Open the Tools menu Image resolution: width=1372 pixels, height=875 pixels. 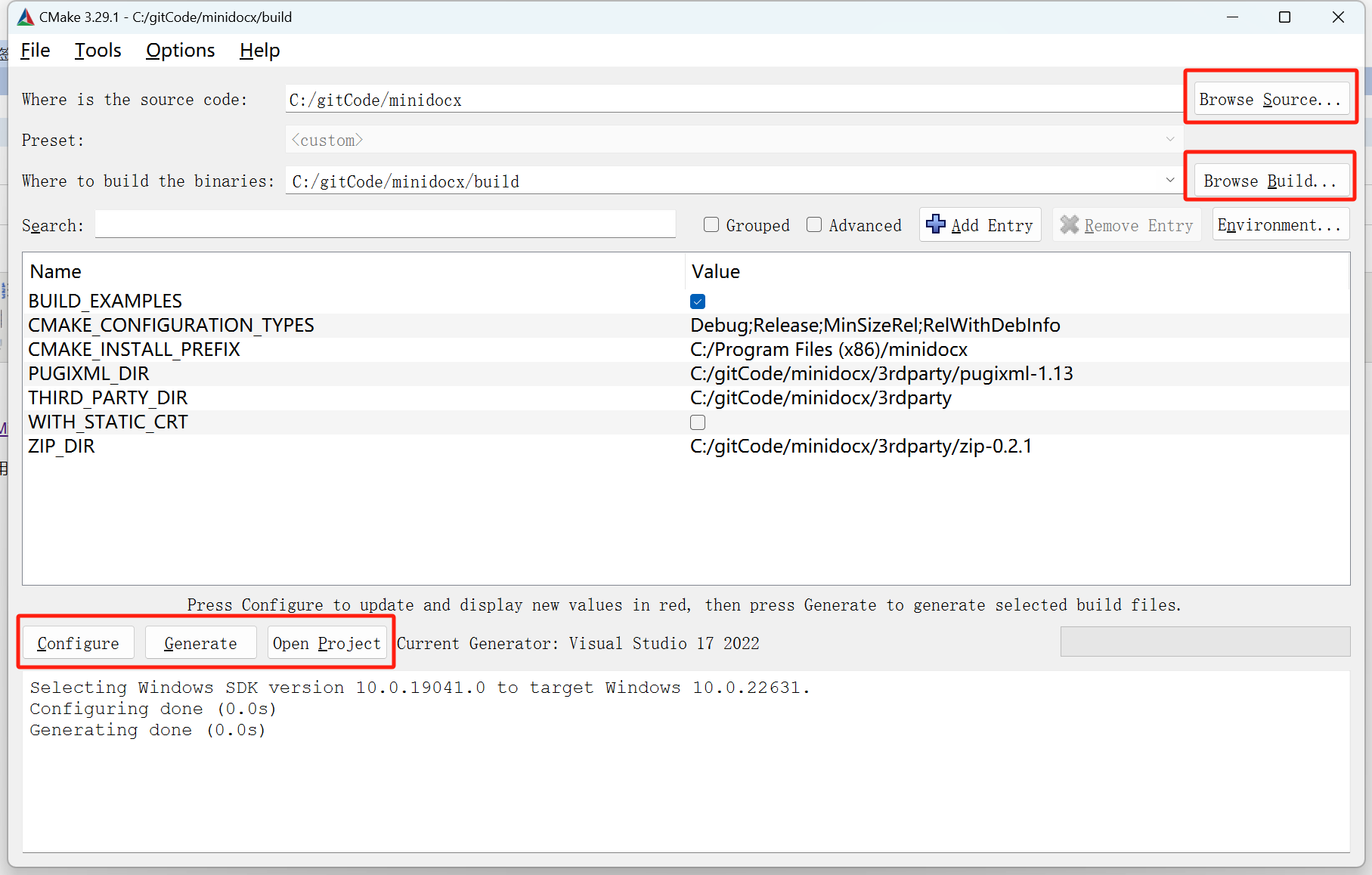[98, 51]
